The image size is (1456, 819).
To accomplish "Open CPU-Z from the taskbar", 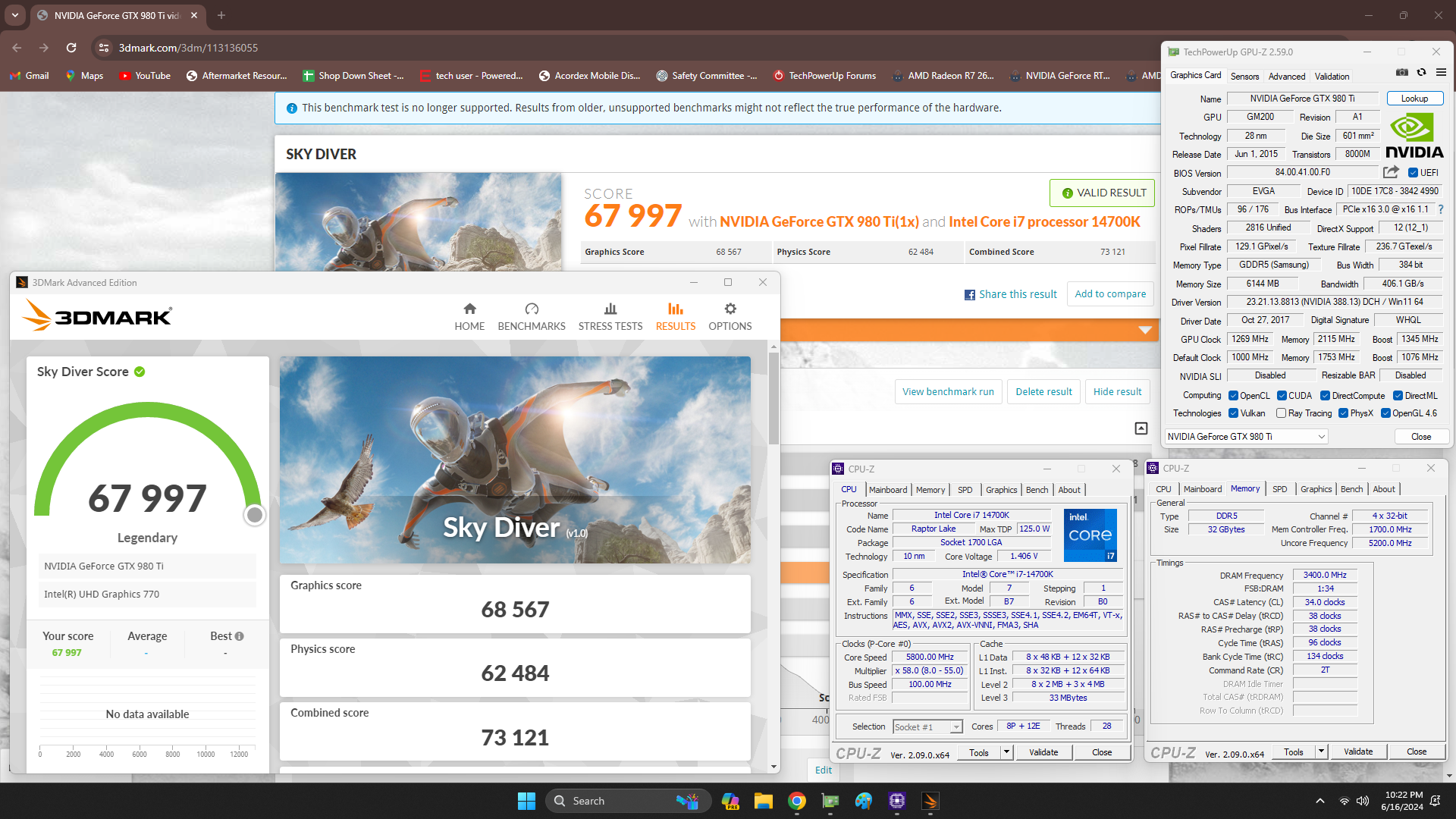I will [x=897, y=801].
